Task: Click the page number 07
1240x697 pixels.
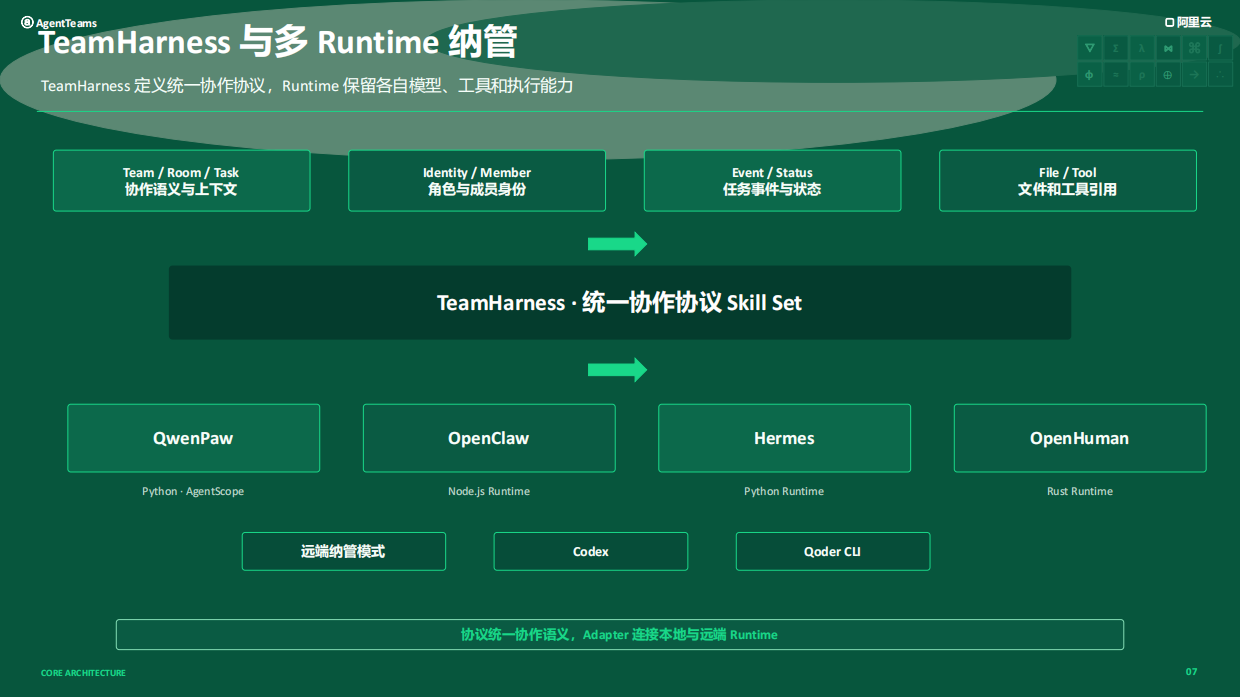Action: [1191, 672]
